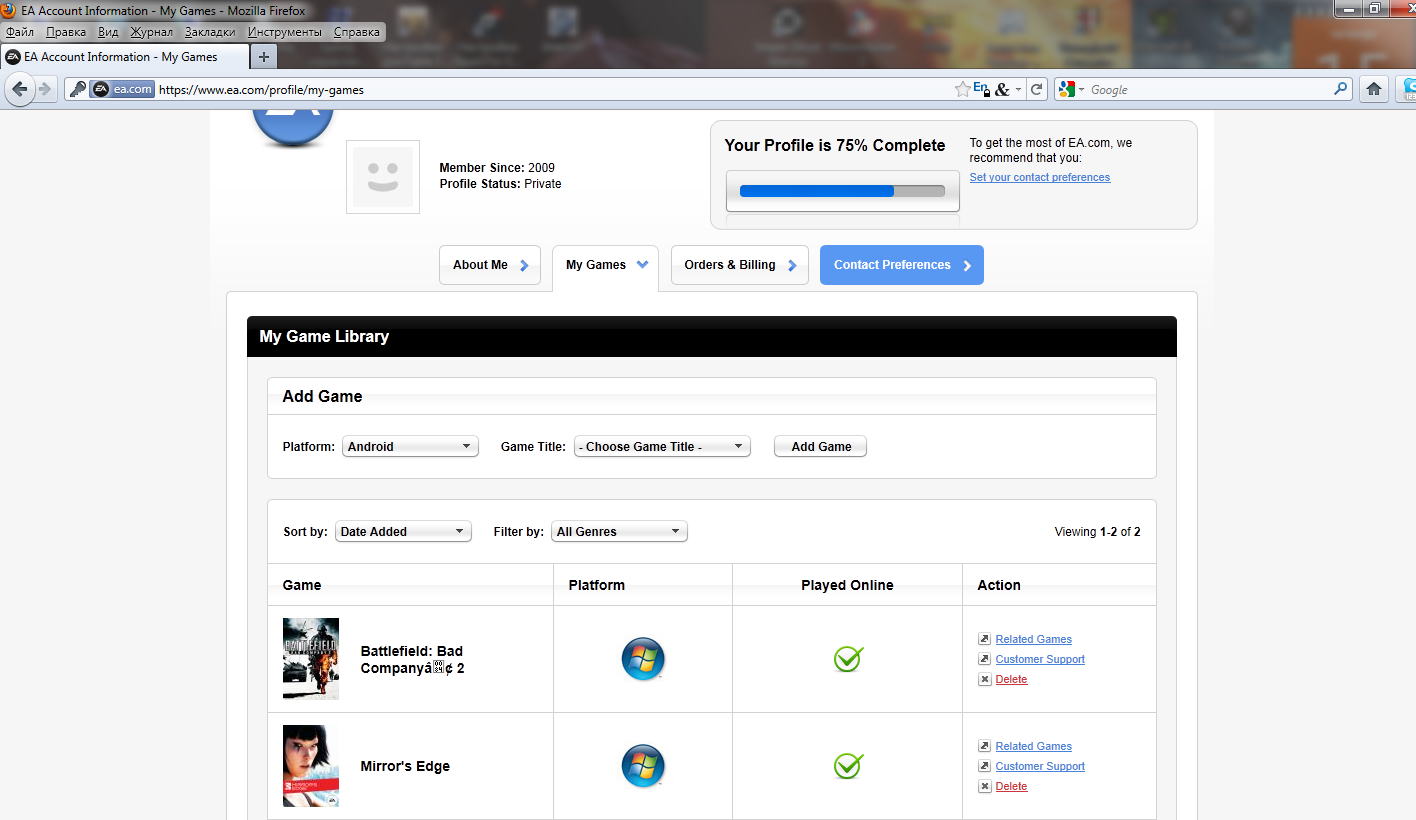The height and width of the screenshot is (820, 1416).
Task: Click the search magnifier in the Google box
Action: [1341, 89]
